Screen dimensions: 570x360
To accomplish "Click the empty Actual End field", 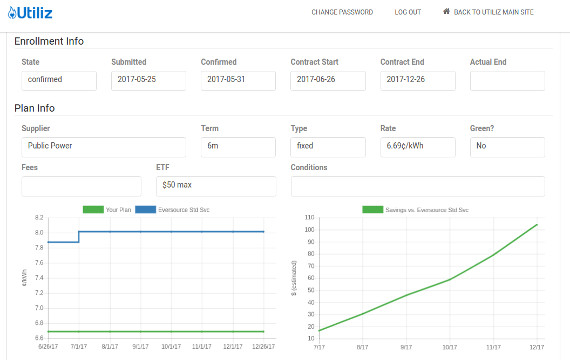I will click(x=507, y=80).
